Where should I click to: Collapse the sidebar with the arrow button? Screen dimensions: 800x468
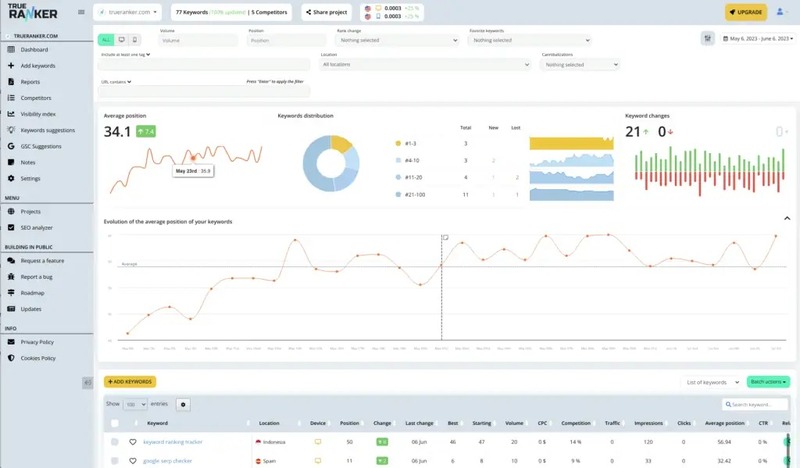click(88, 382)
